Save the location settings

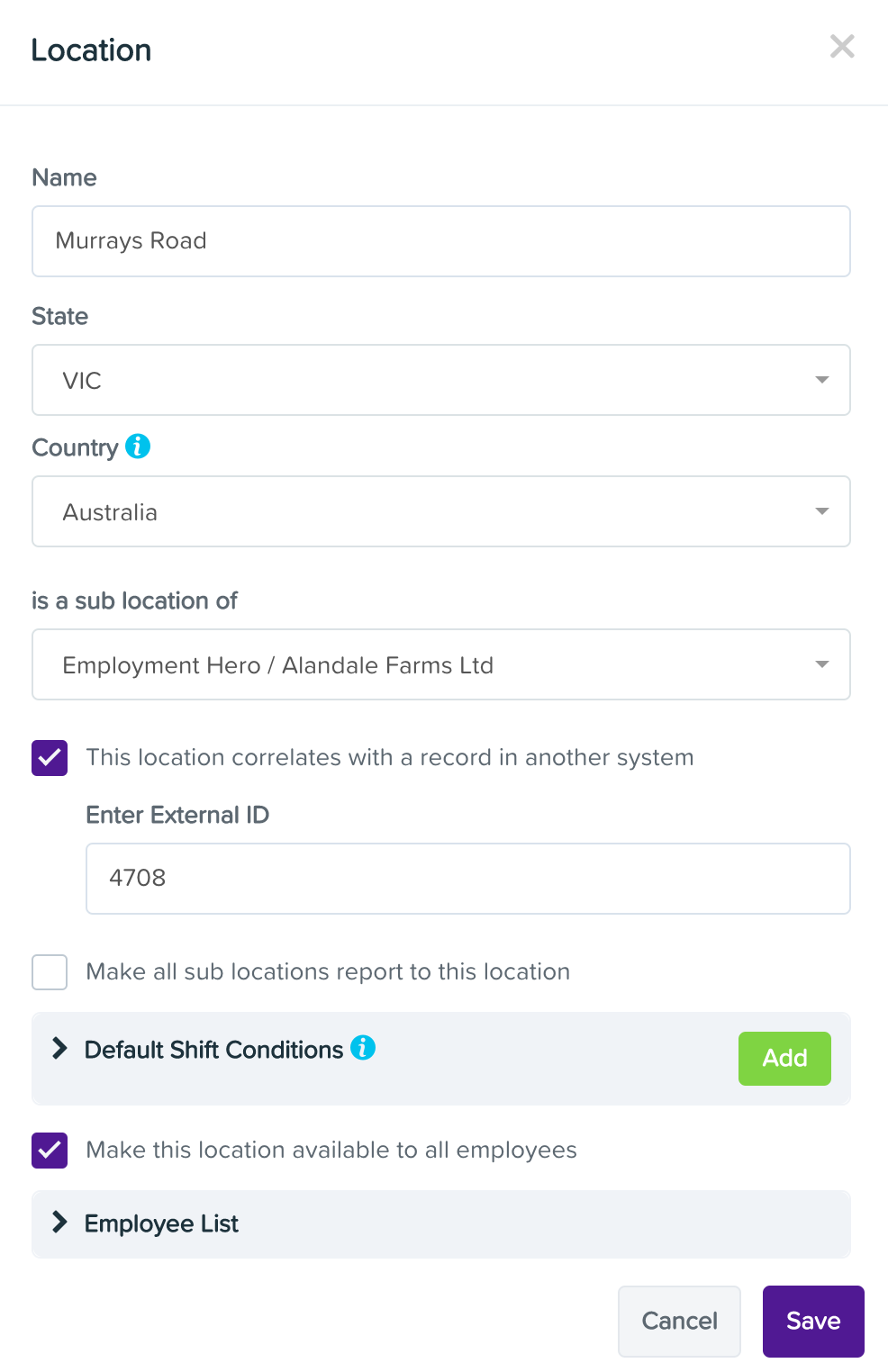pos(812,1321)
